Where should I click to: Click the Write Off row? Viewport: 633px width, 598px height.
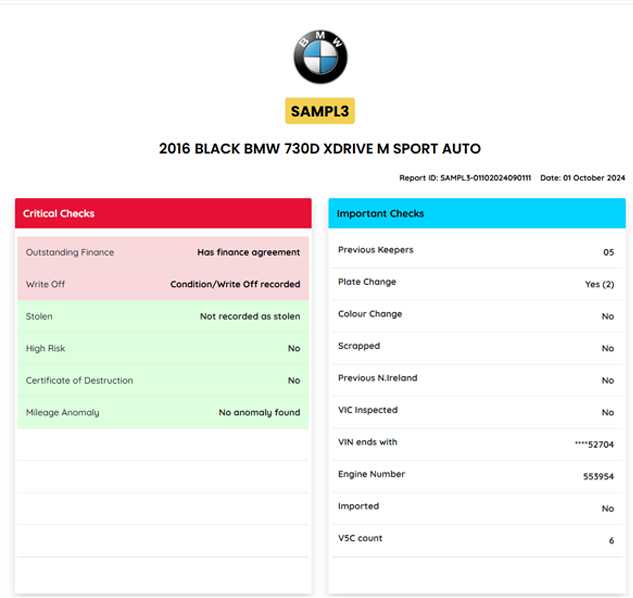tap(163, 285)
